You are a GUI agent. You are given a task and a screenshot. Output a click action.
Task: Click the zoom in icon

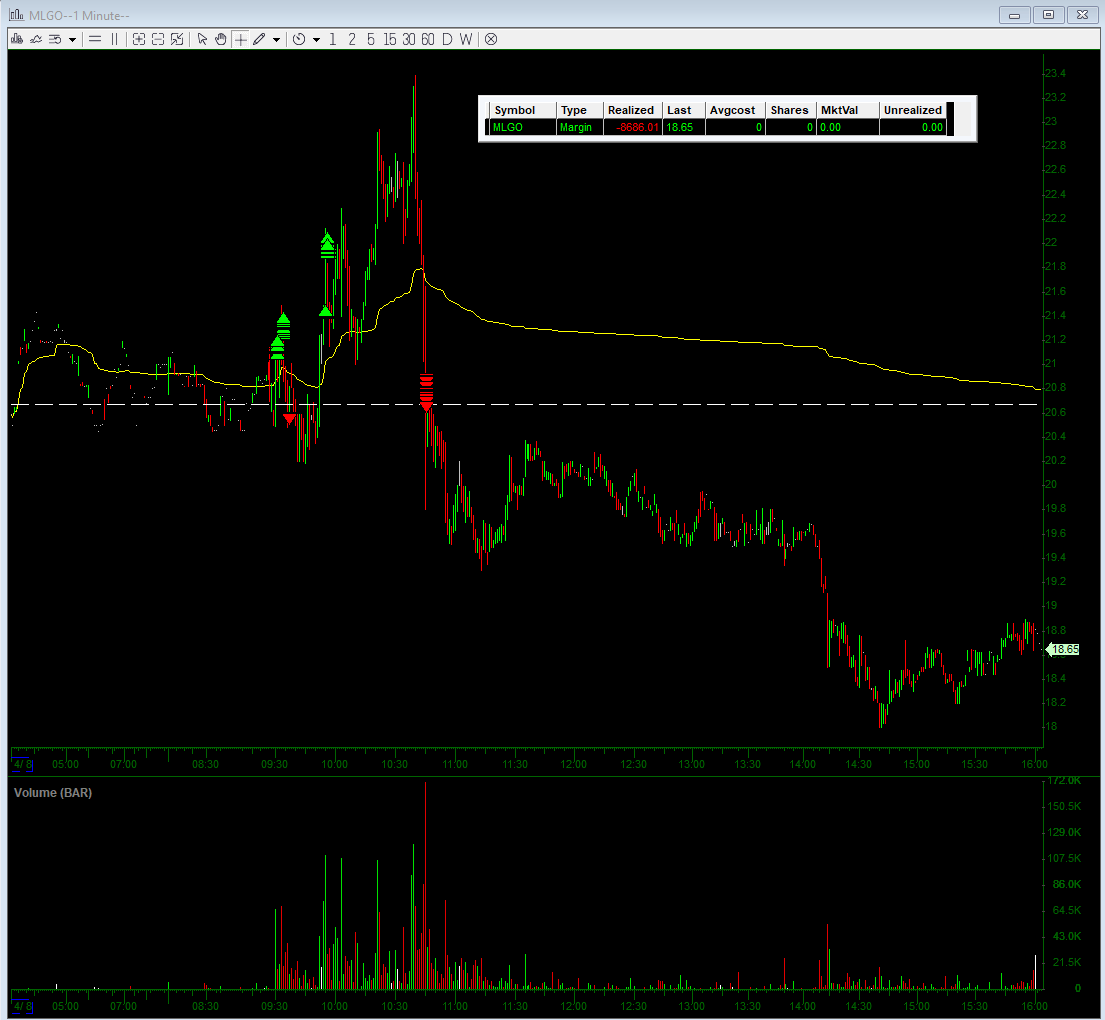tap(139, 39)
